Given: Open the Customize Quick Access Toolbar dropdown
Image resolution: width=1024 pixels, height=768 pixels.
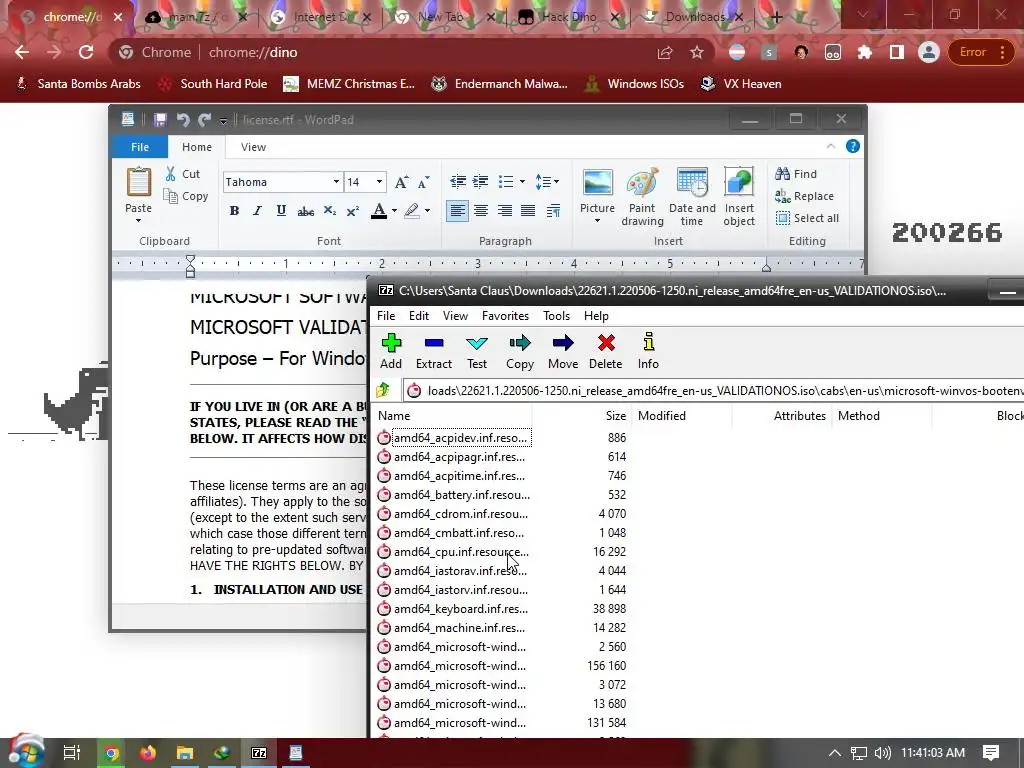Looking at the screenshot, I should 223,120.
